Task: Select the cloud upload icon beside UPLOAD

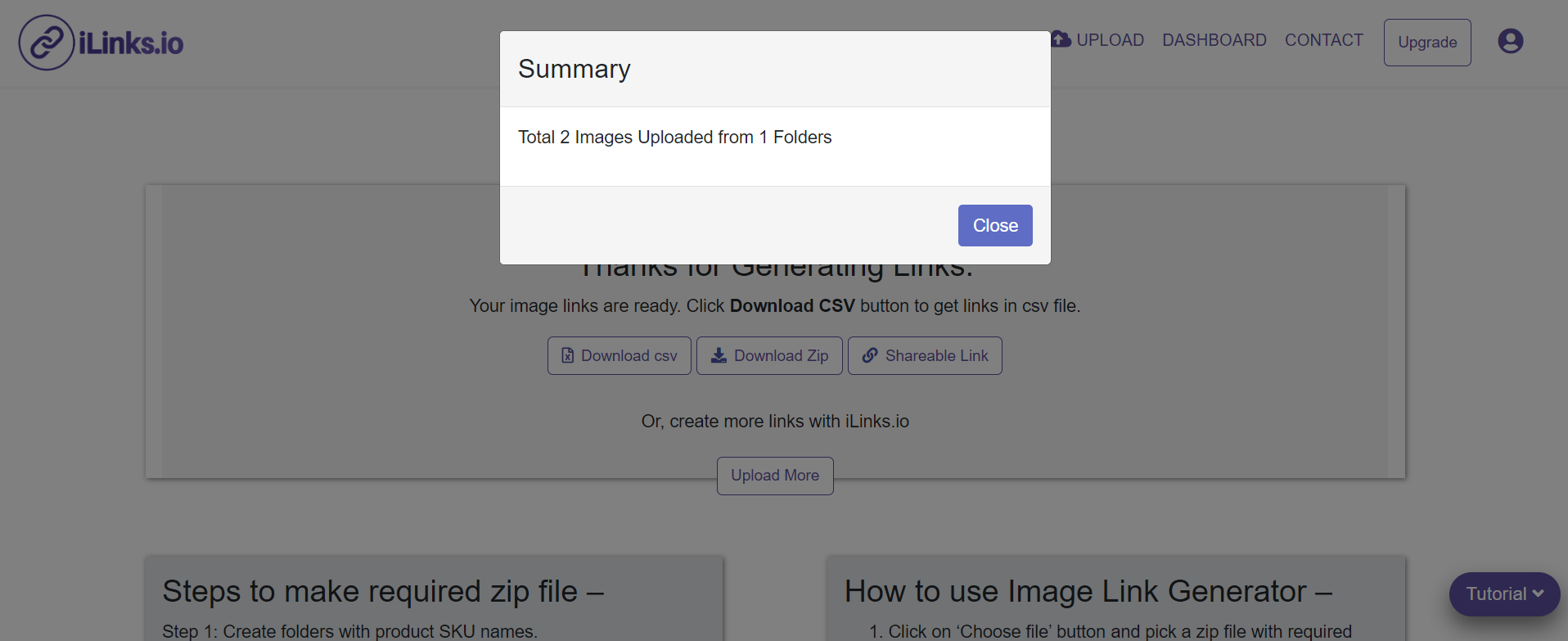Action: pos(1061,38)
